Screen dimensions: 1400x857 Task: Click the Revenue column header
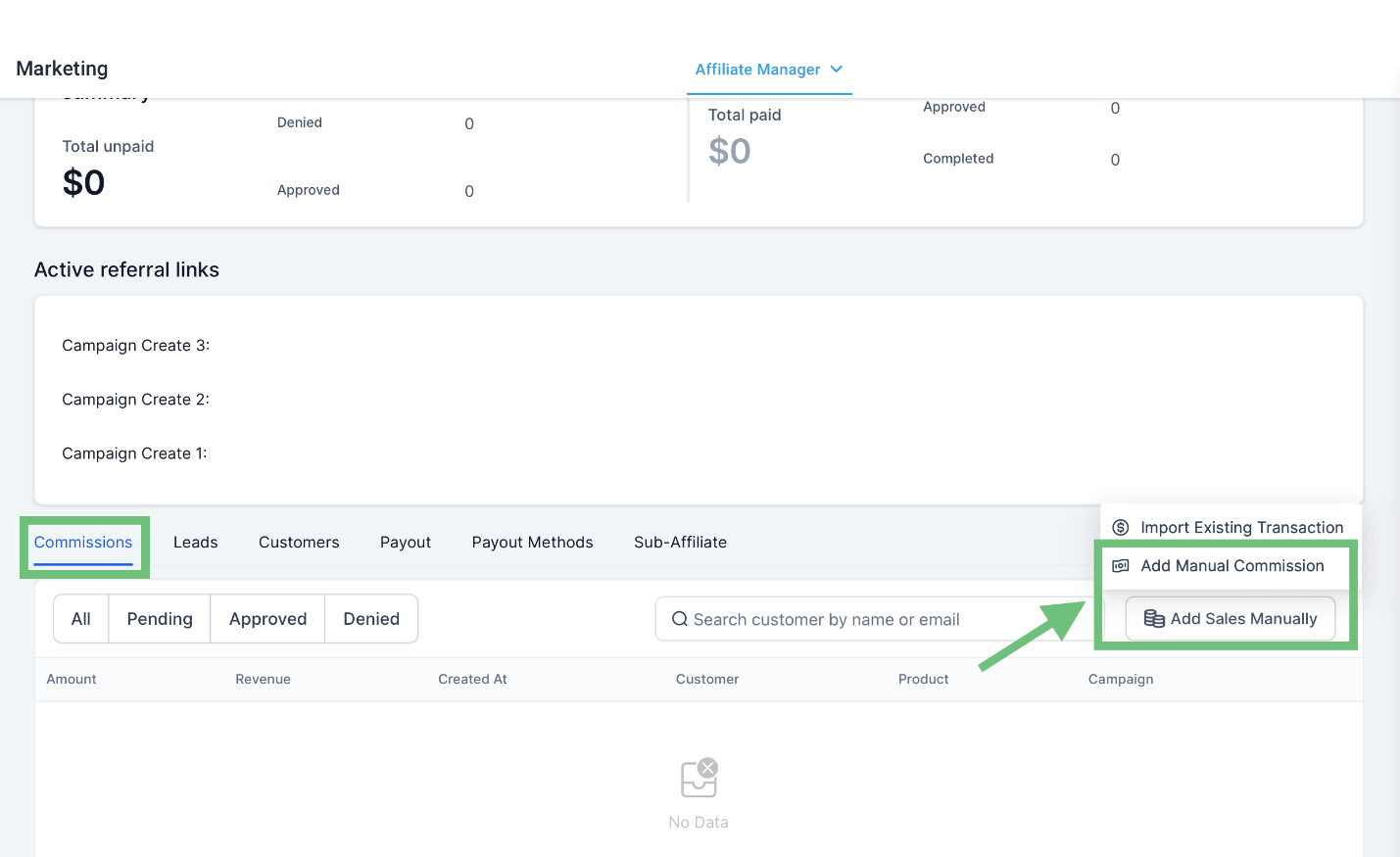[263, 680]
